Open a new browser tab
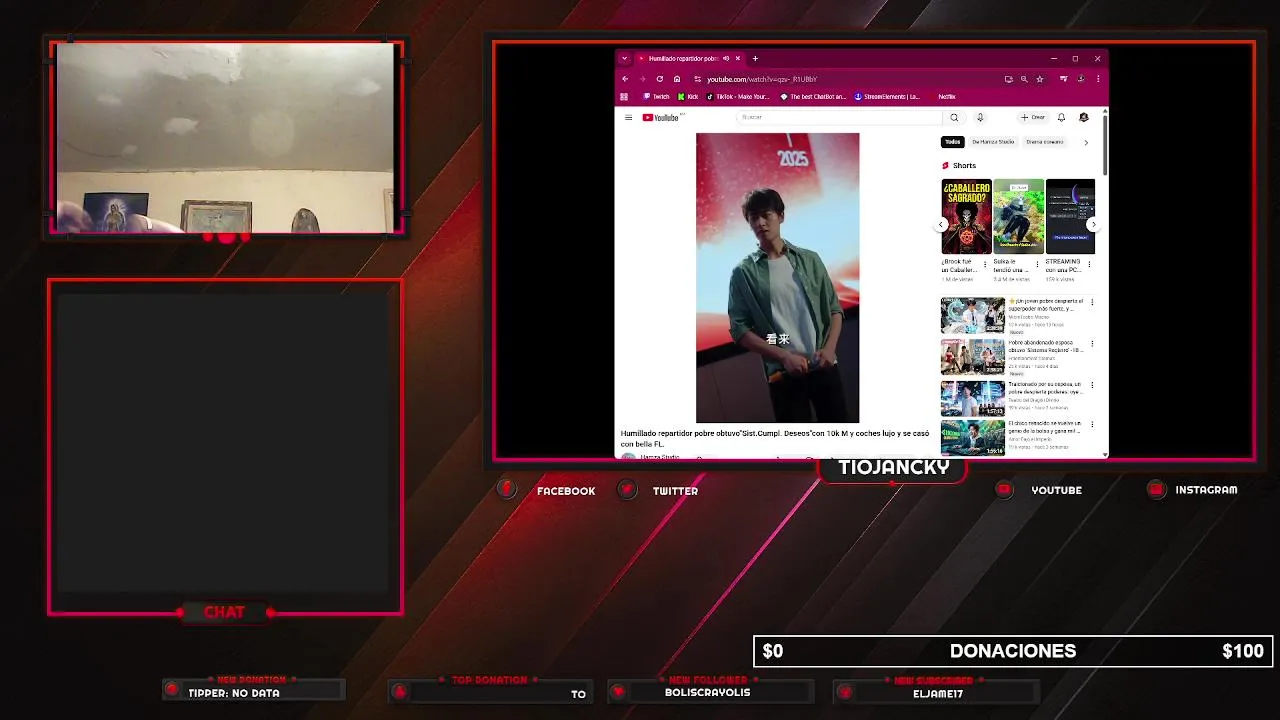 pos(755,58)
